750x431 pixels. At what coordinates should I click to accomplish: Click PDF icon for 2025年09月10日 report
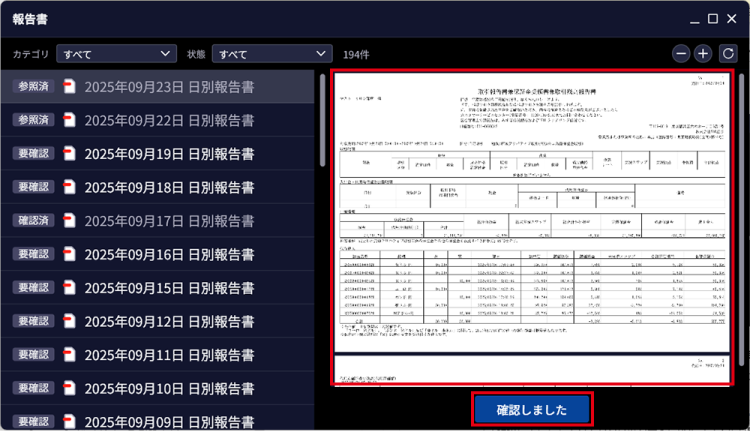pyautogui.click(x=70, y=388)
